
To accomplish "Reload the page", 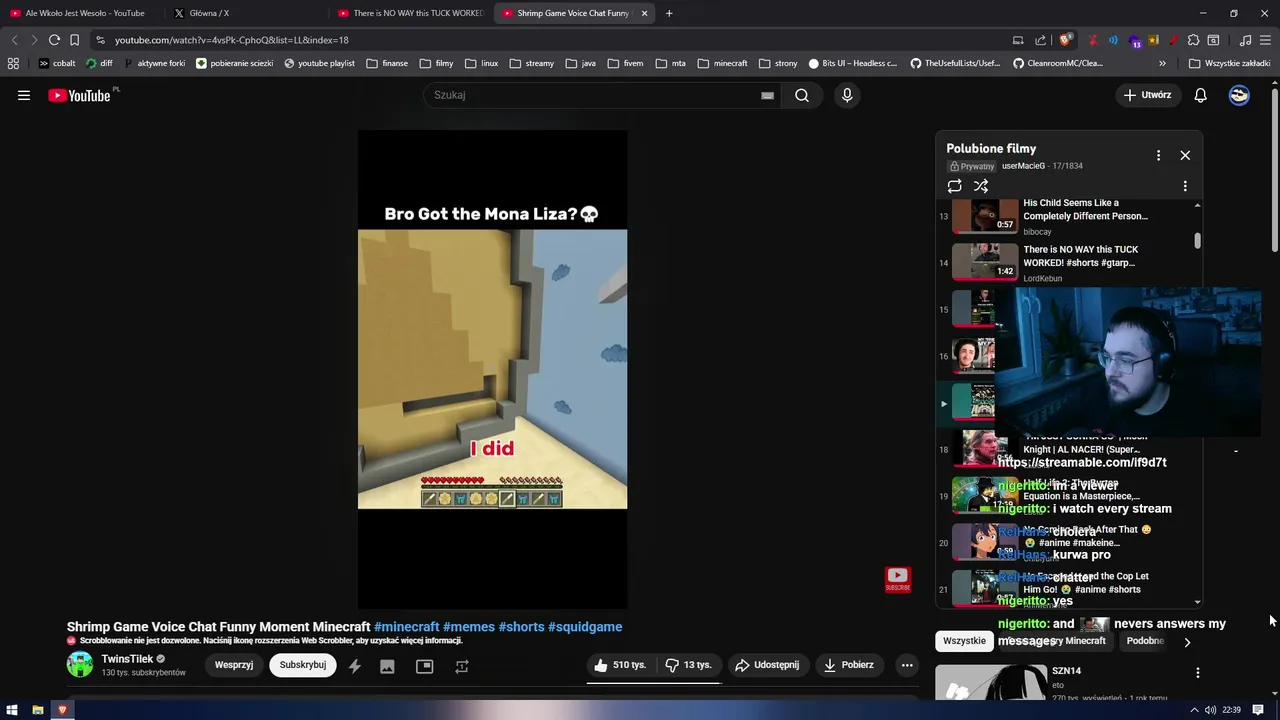I will click(54, 40).
